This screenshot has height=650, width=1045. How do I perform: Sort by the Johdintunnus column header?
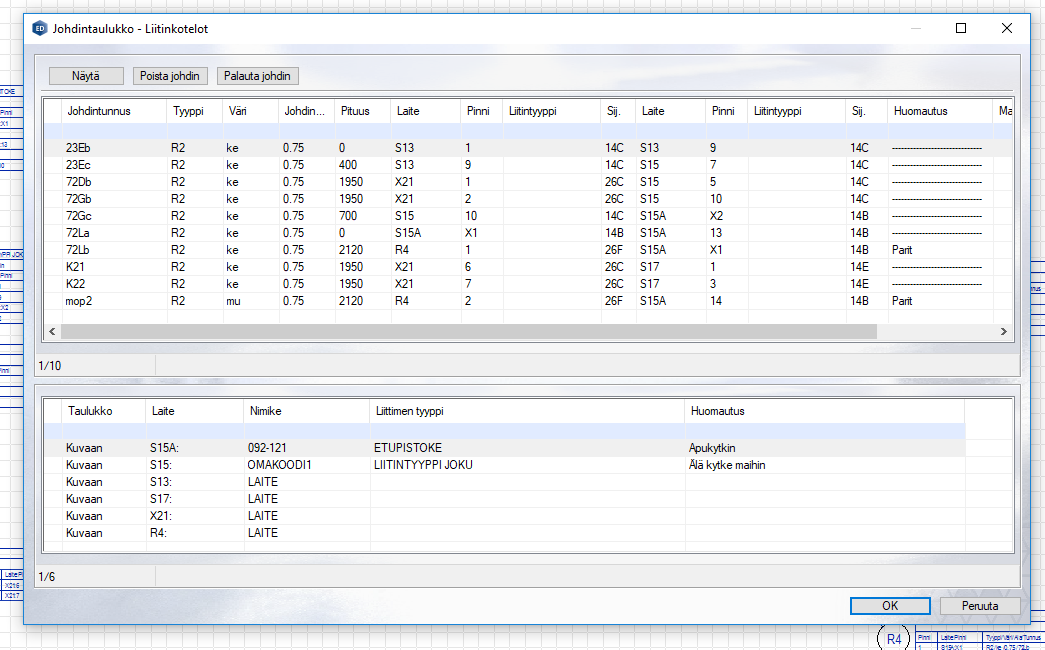[99, 111]
